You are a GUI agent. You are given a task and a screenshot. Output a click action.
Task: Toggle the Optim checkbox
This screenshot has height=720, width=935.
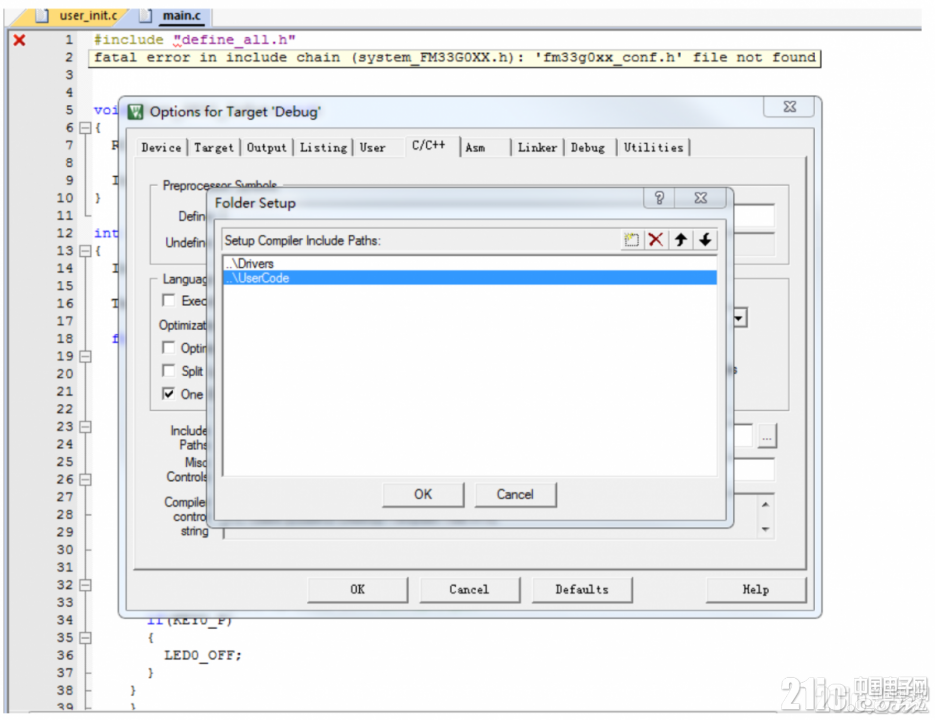(x=169, y=348)
